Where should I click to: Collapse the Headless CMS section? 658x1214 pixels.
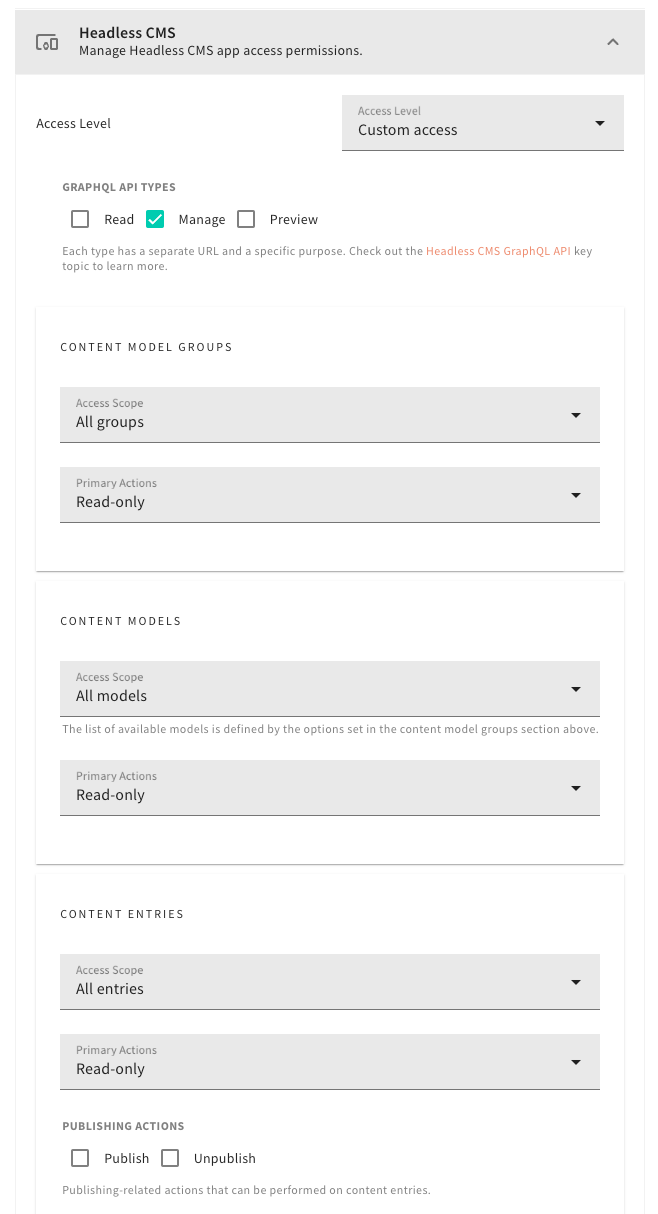pyautogui.click(x=613, y=42)
